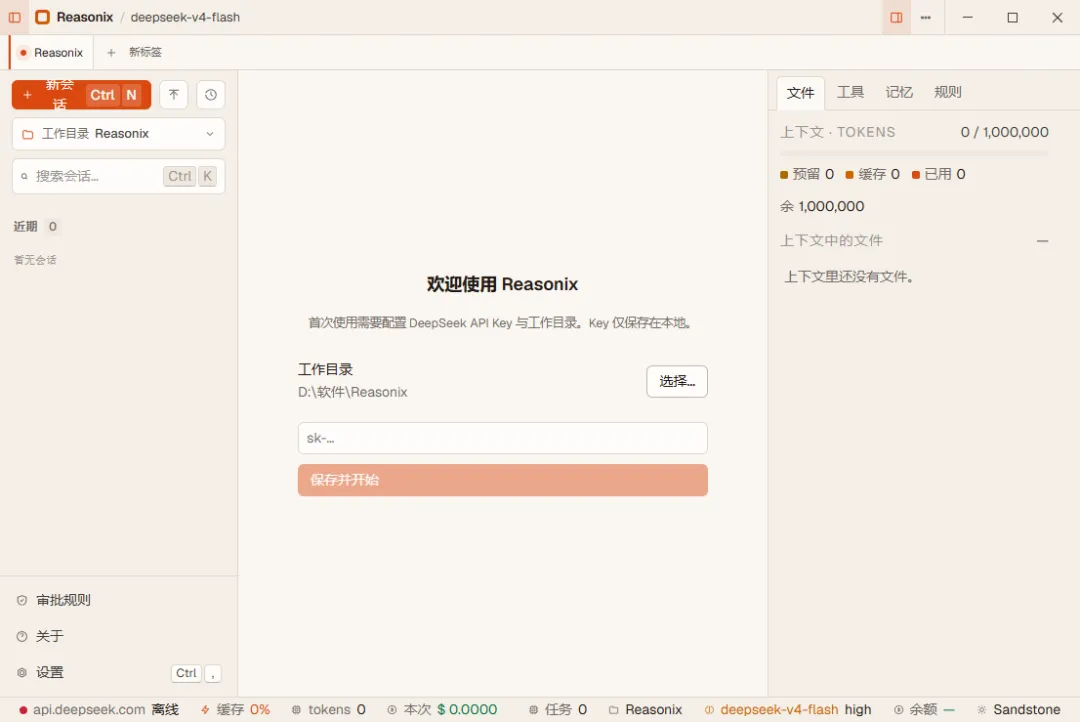The image size is (1080, 722).
Task: Click the 0 / 1,000,000 token count
Action: pos(1004,132)
